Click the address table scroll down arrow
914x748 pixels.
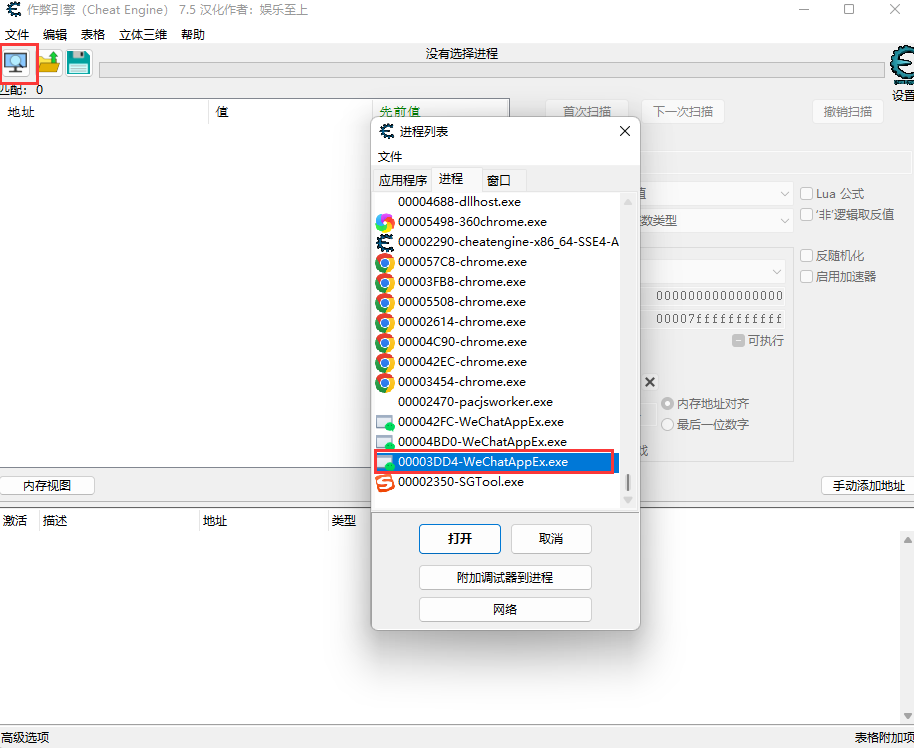coord(908,716)
